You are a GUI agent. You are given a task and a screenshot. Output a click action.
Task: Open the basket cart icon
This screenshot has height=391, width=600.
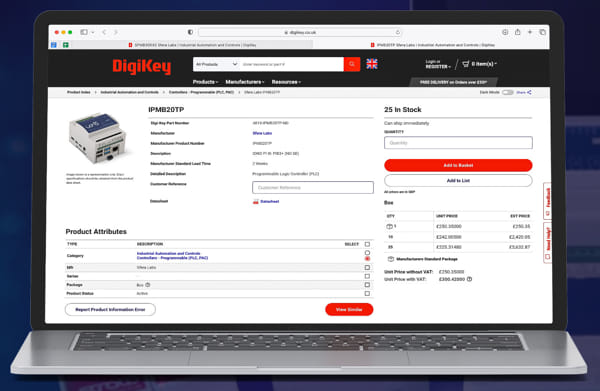(465, 64)
